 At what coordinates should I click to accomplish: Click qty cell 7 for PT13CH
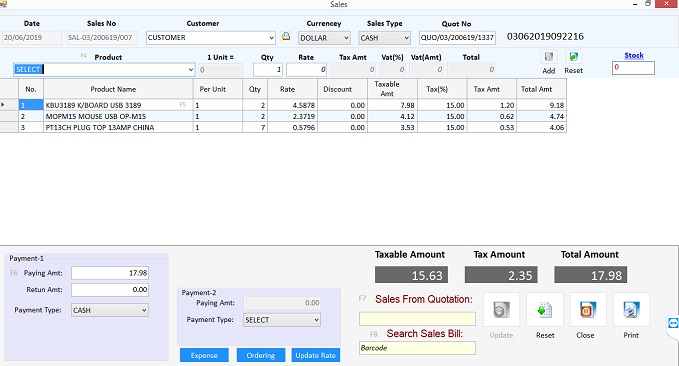click(255, 127)
